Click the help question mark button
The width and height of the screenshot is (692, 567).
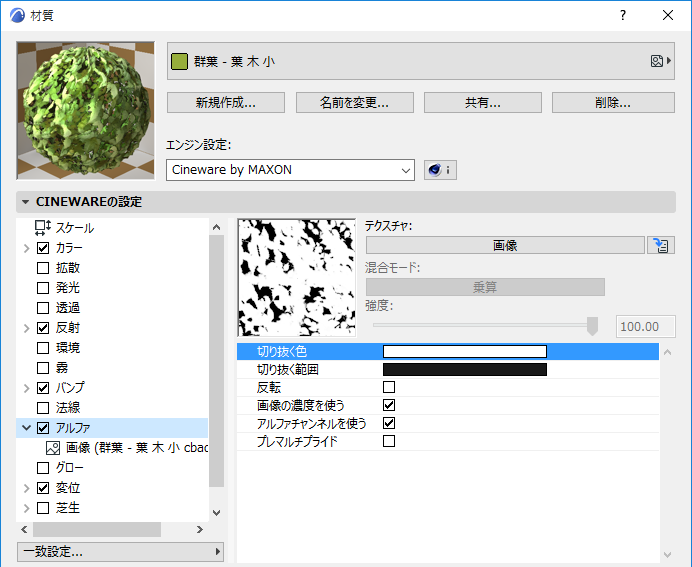pyautogui.click(x=622, y=15)
